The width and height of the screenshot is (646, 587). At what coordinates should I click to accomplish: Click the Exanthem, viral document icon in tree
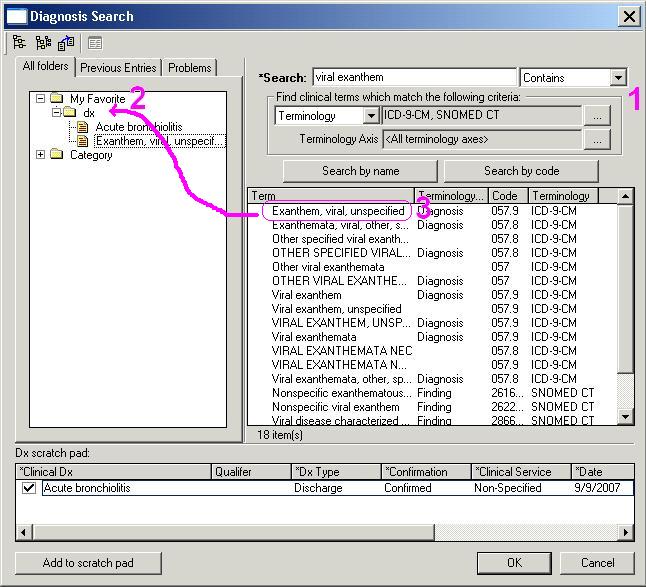(x=83, y=141)
